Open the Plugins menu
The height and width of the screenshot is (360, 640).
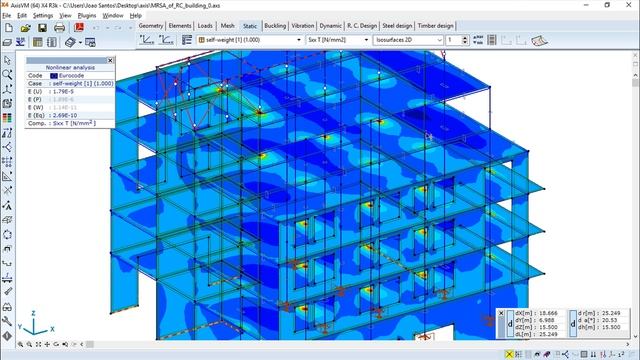pyautogui.click(x=87, y=16)
